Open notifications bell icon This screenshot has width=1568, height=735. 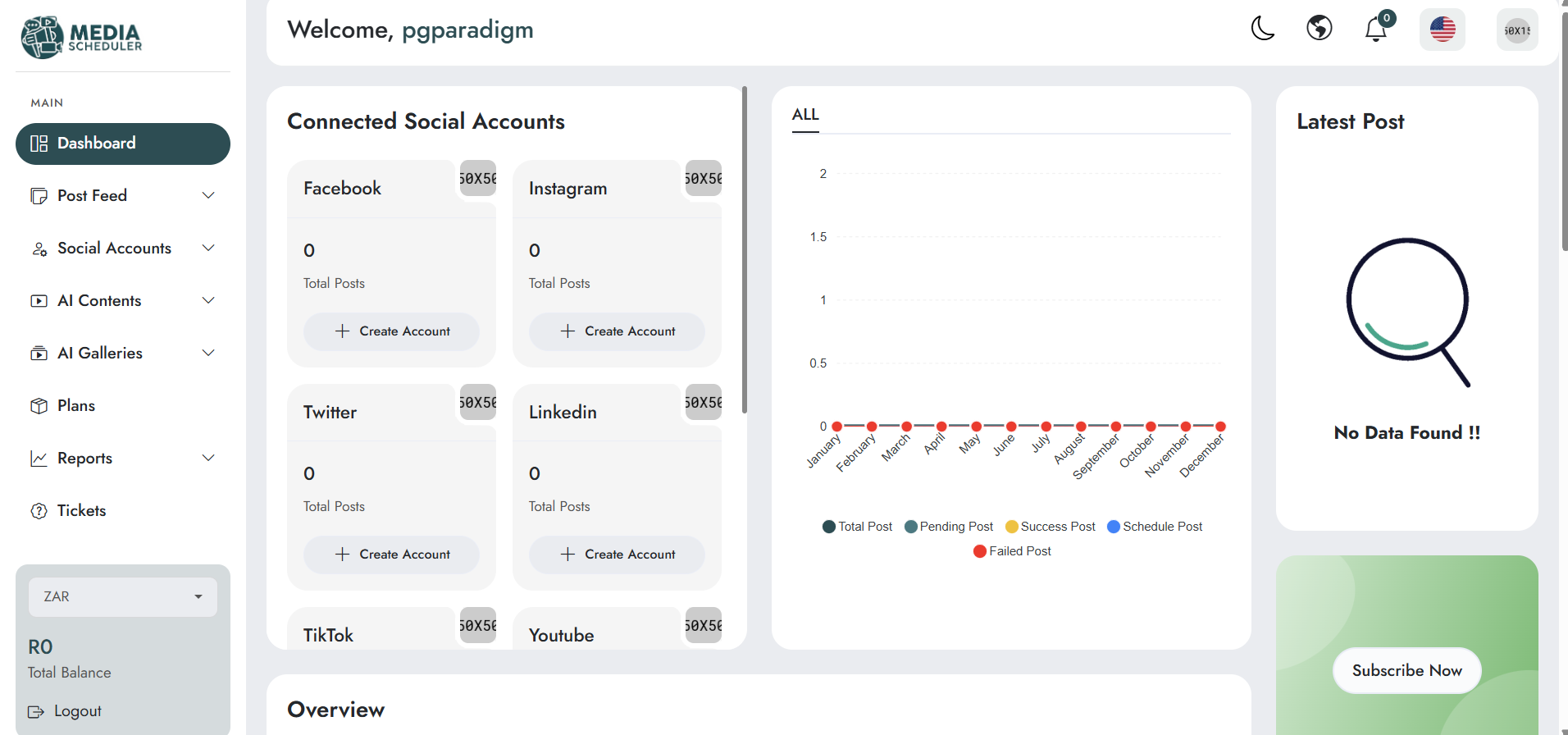[1376, 30]
